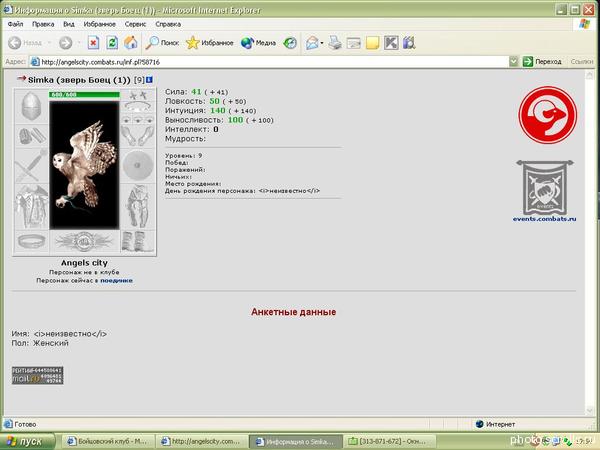Image resolution: width=600 pixels, height=450 pixels.
Task: Click the Информация о Simka taskbar button
Action: point(295,442)
